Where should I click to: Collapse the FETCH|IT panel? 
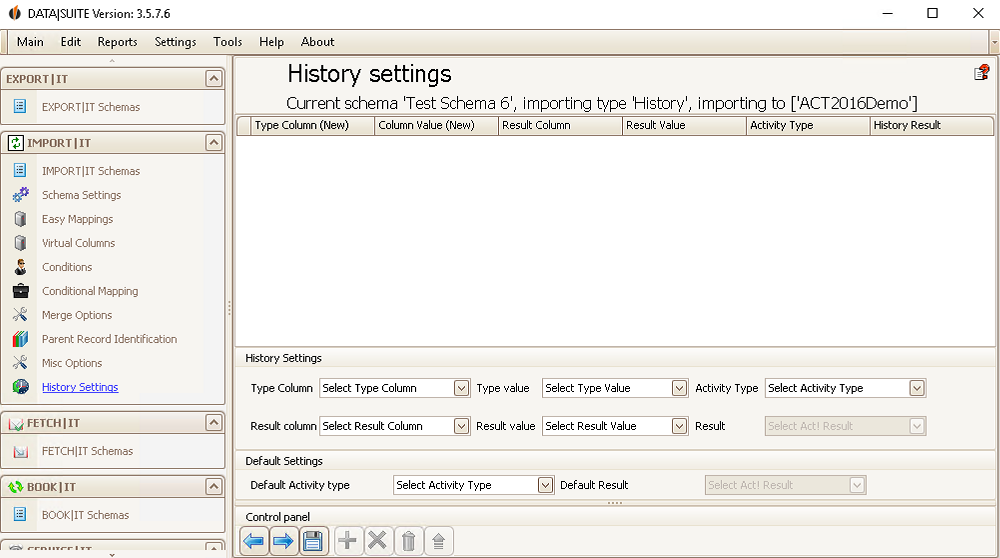point(214,422)
